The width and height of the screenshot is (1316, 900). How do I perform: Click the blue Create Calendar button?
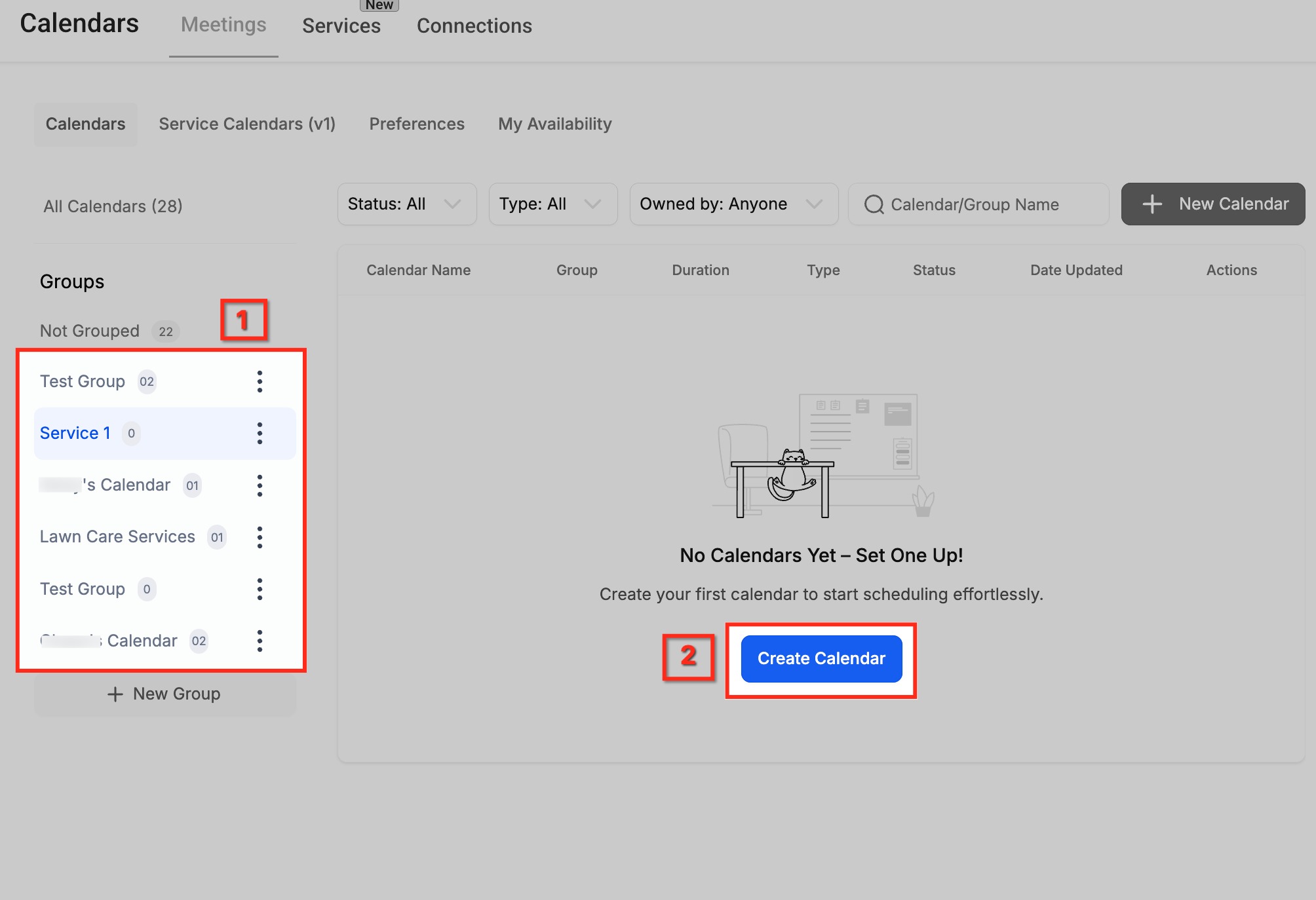821,658
